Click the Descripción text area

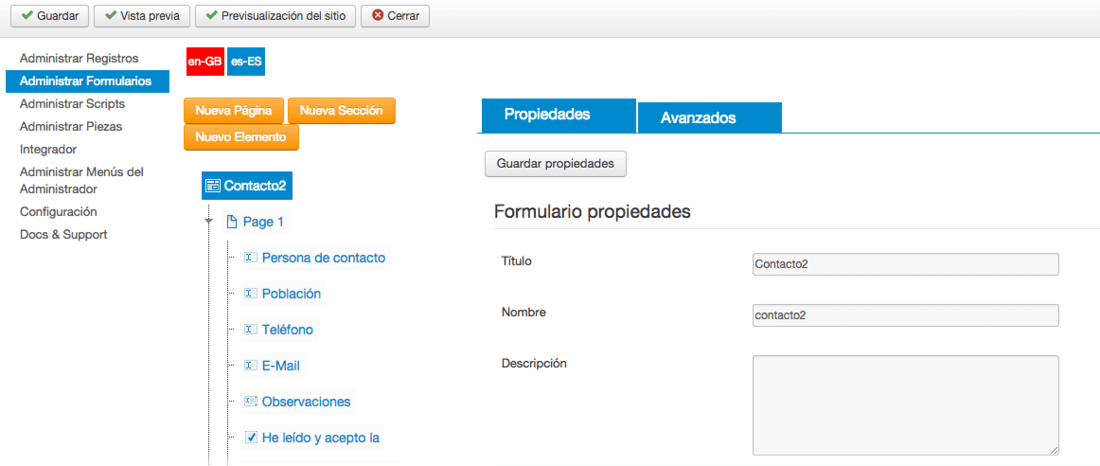[905, 405]
